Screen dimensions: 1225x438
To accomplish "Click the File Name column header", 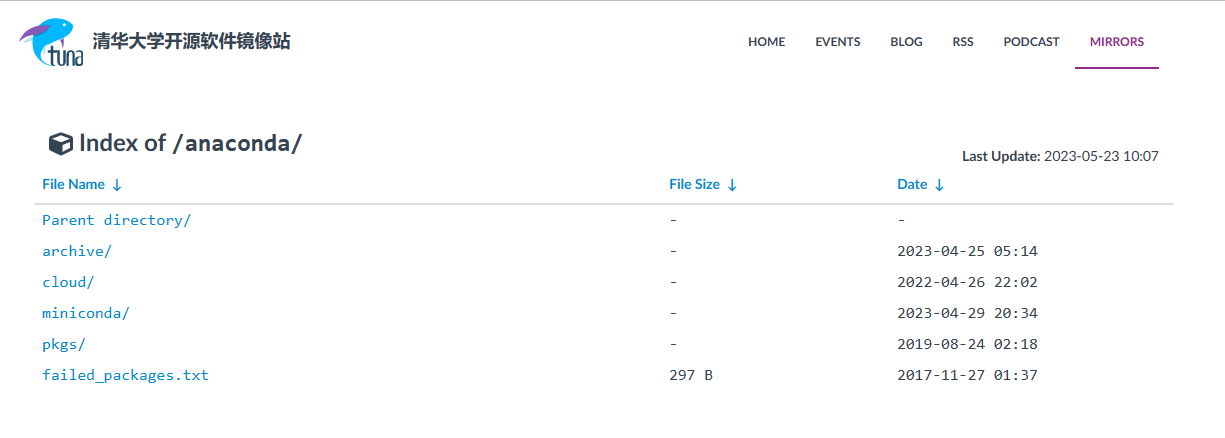I will point(73,185).
